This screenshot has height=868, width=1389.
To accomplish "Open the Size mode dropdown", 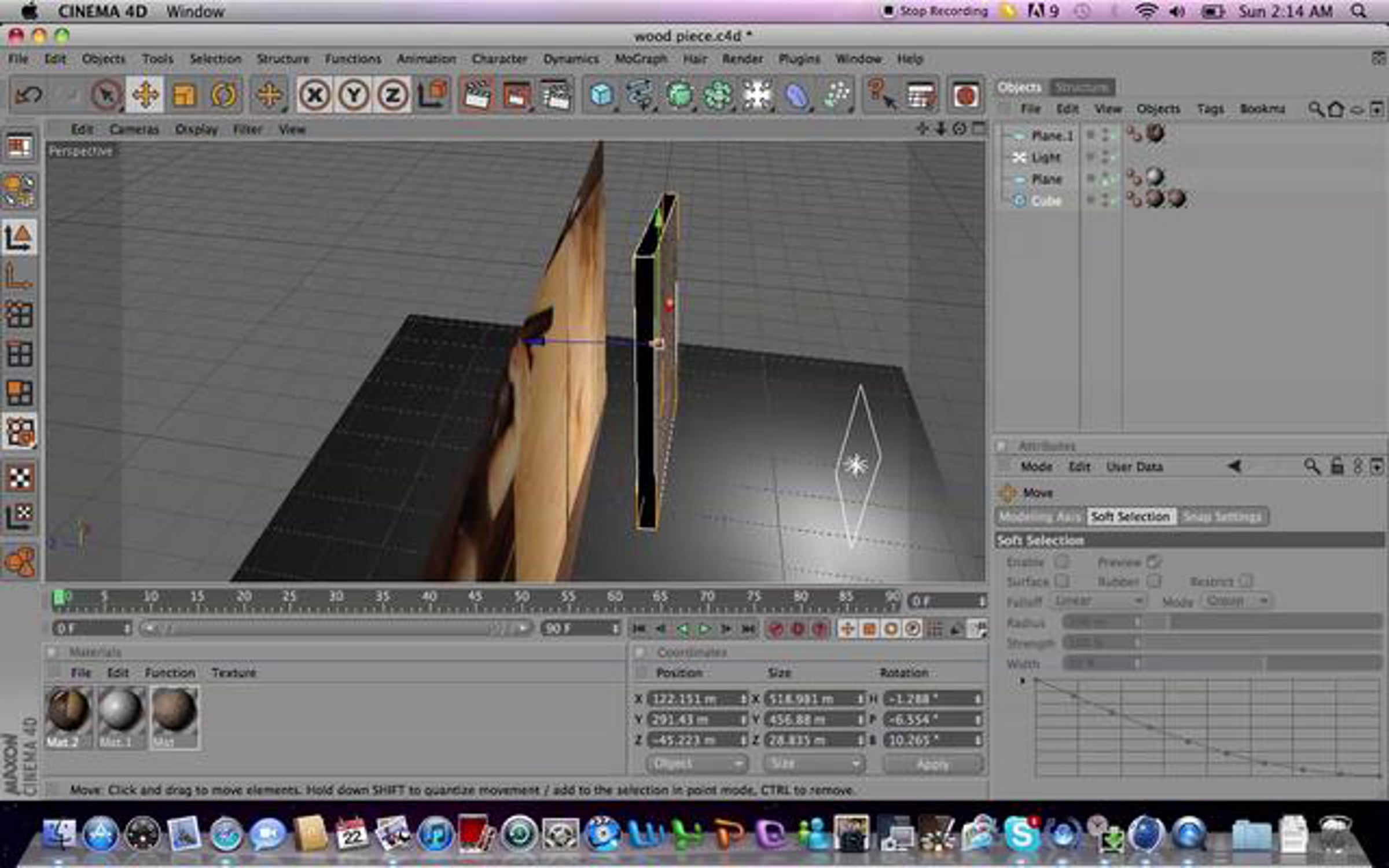I will pyautogui.click(x=814, y=764).
